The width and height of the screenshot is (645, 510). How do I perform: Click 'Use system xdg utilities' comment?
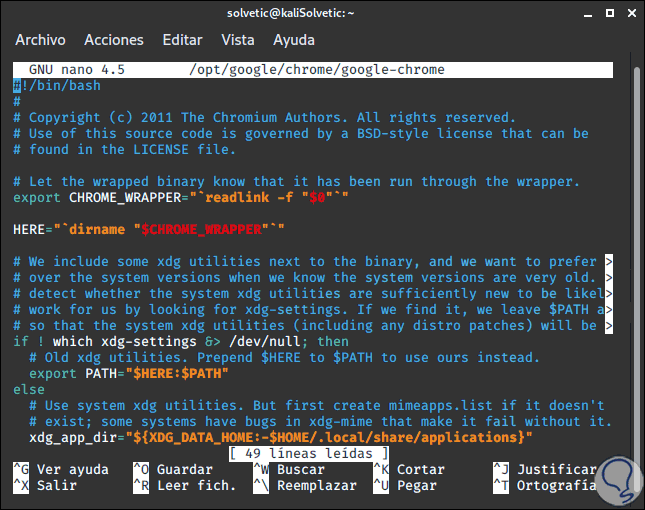click(x=316, y=406)
